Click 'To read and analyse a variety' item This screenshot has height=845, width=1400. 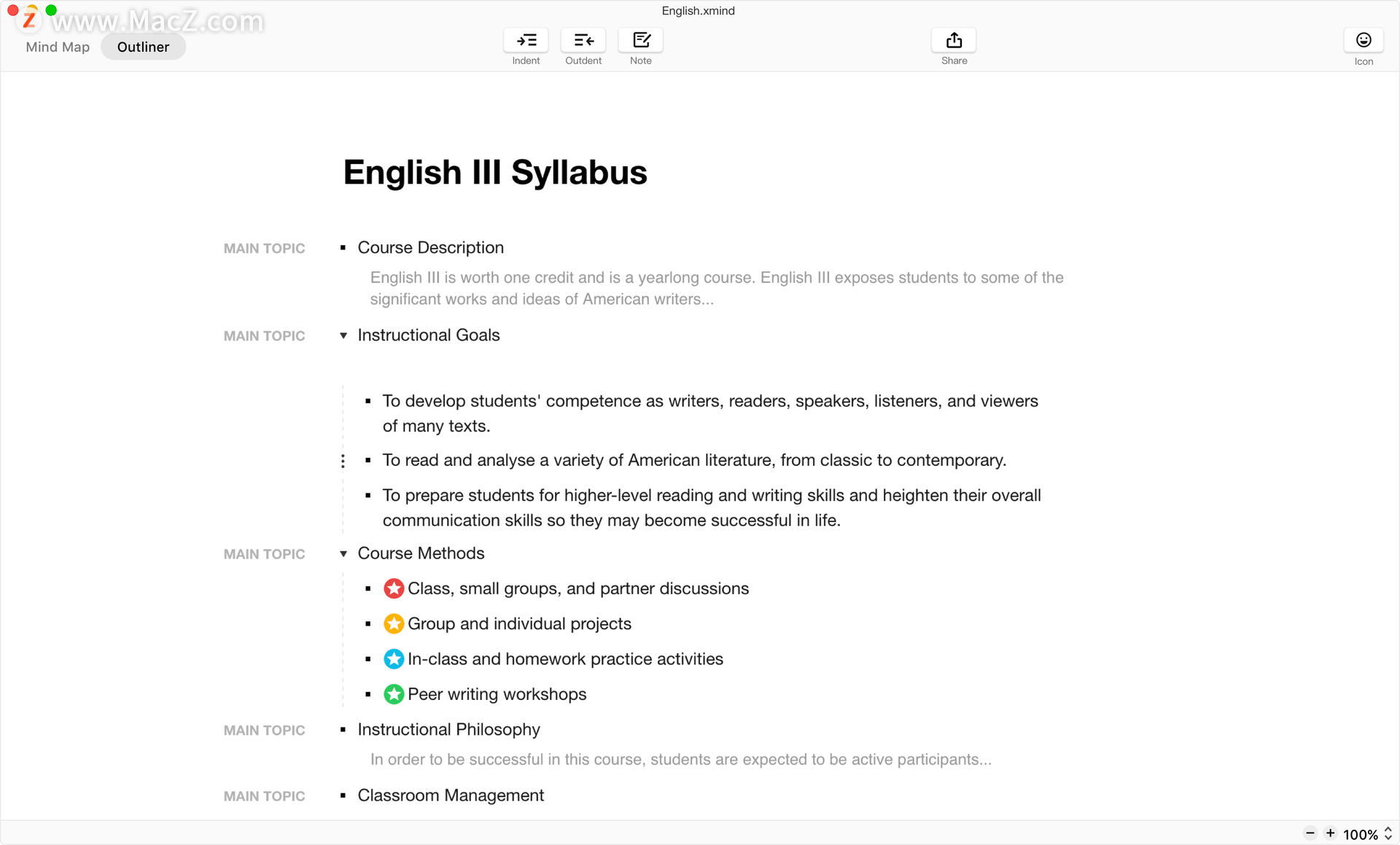tap(694, 461)
